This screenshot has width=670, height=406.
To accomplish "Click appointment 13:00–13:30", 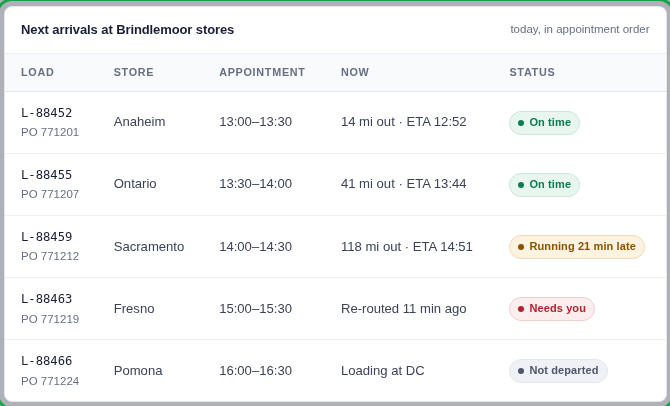I will 256,122.
